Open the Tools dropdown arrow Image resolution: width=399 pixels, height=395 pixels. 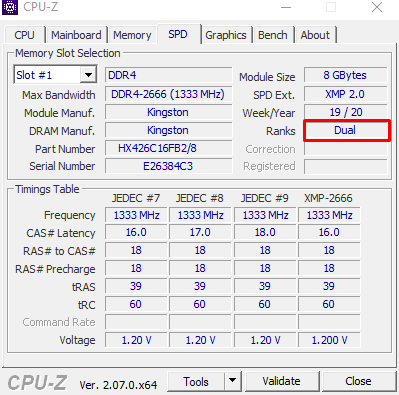point(233,381)
